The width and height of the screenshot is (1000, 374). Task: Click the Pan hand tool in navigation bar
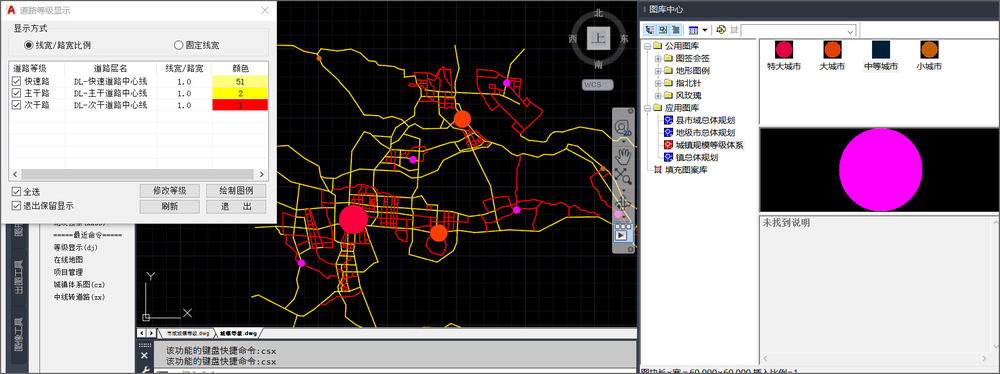[x=622, y=154]
